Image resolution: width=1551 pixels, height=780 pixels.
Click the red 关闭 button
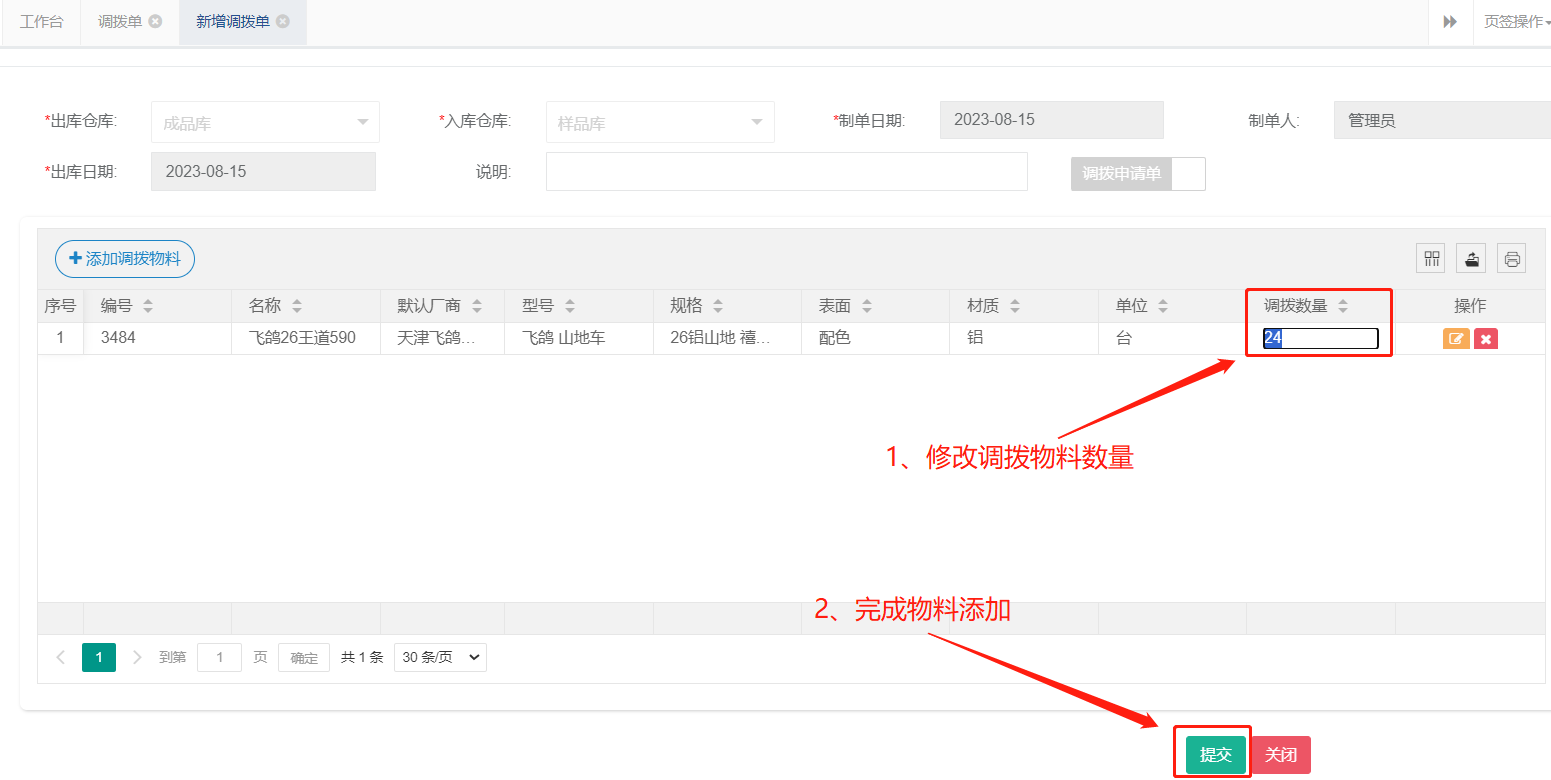pos(1280,755)
